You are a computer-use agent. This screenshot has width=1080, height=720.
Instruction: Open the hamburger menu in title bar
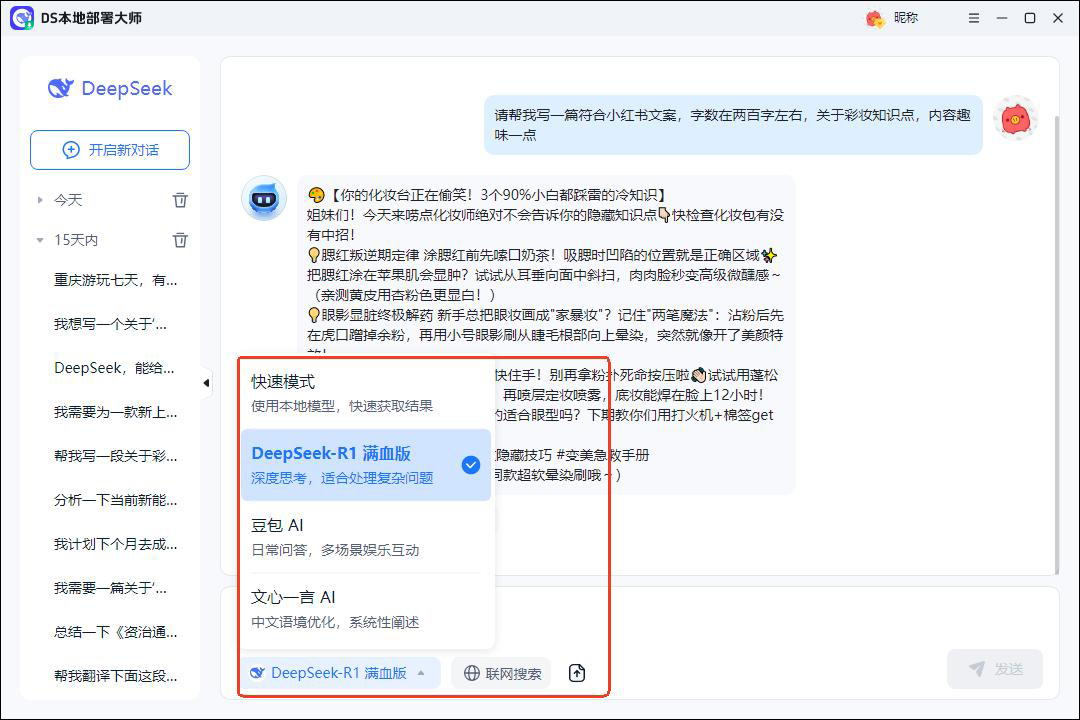coord(973,19)
